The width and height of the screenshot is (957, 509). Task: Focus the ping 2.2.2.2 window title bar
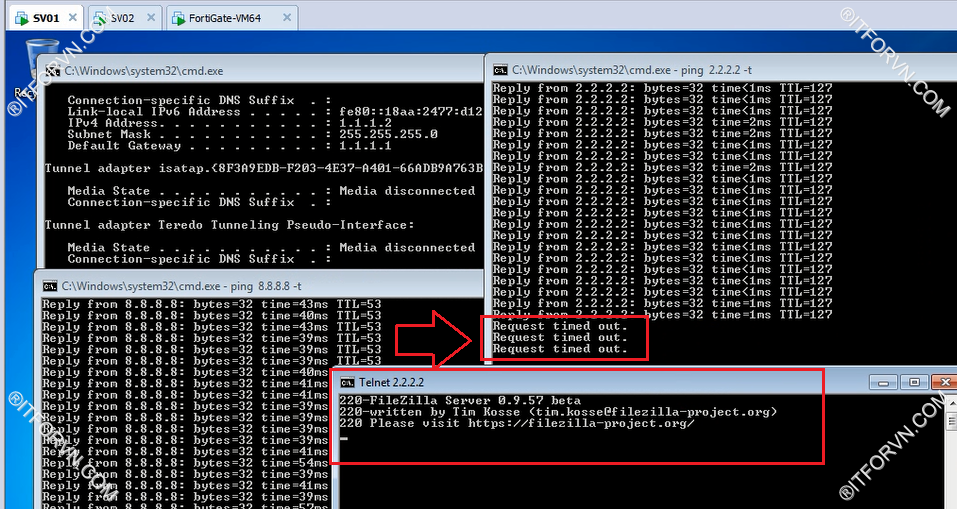pos(700,69)
